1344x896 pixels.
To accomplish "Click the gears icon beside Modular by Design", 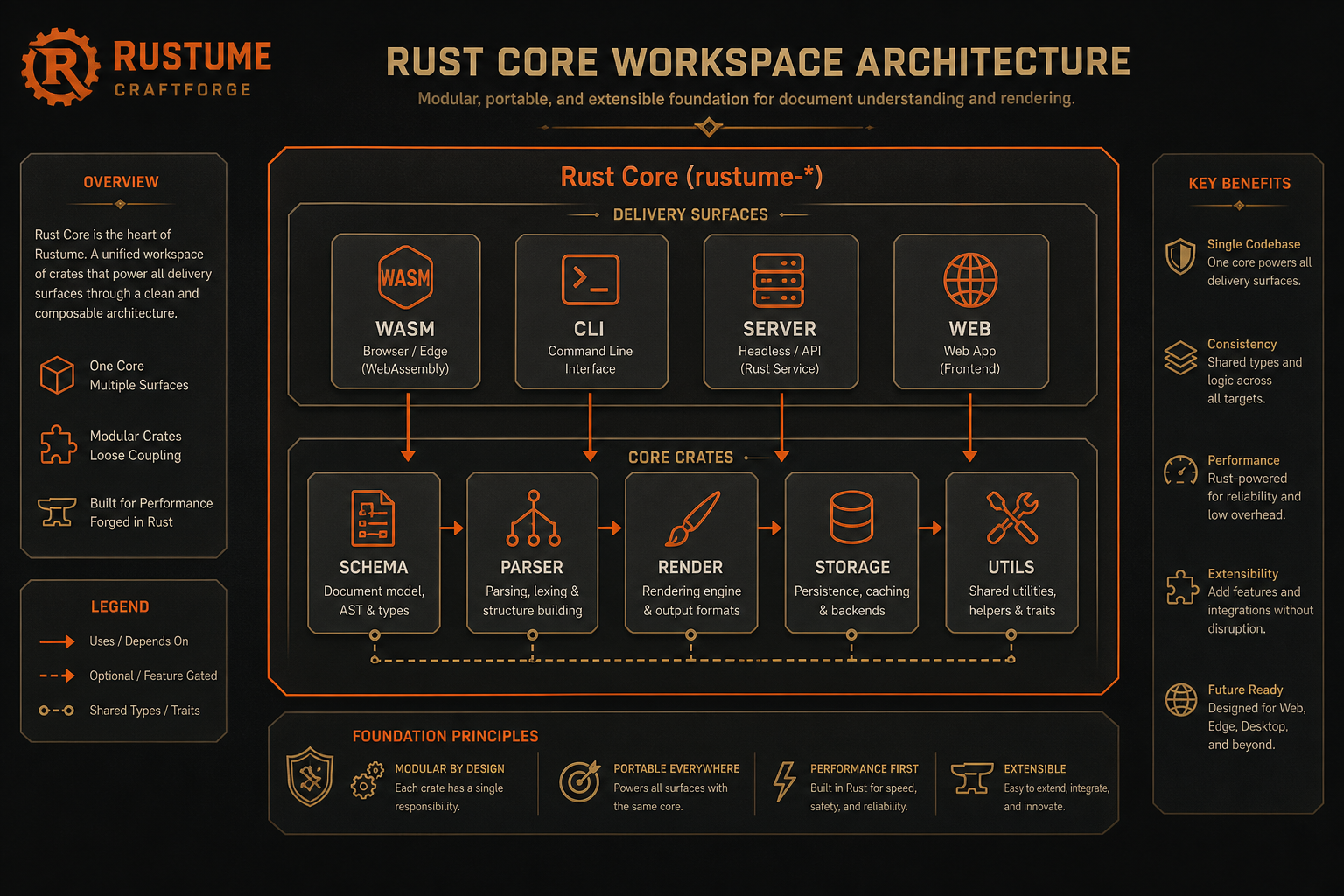I will 367,780.
